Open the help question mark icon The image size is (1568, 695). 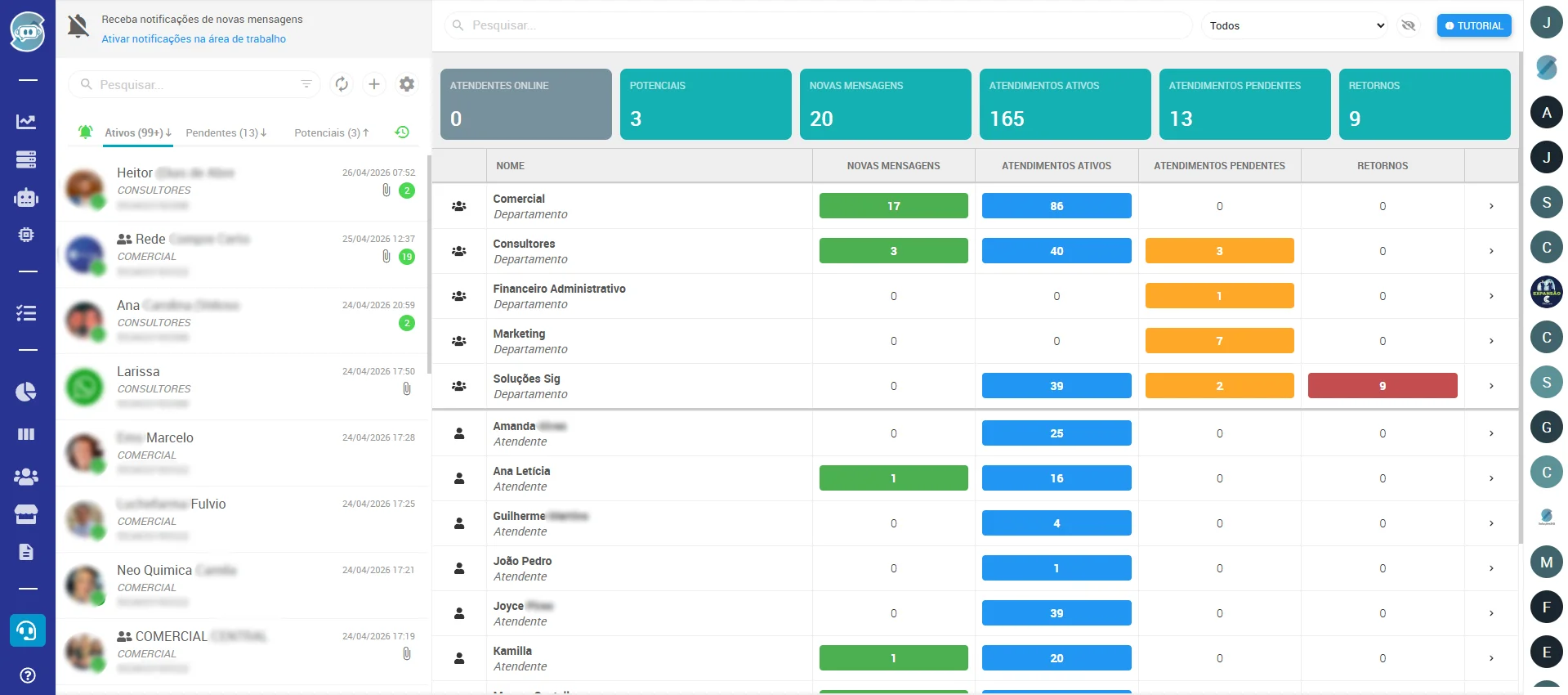pos(27,675)
